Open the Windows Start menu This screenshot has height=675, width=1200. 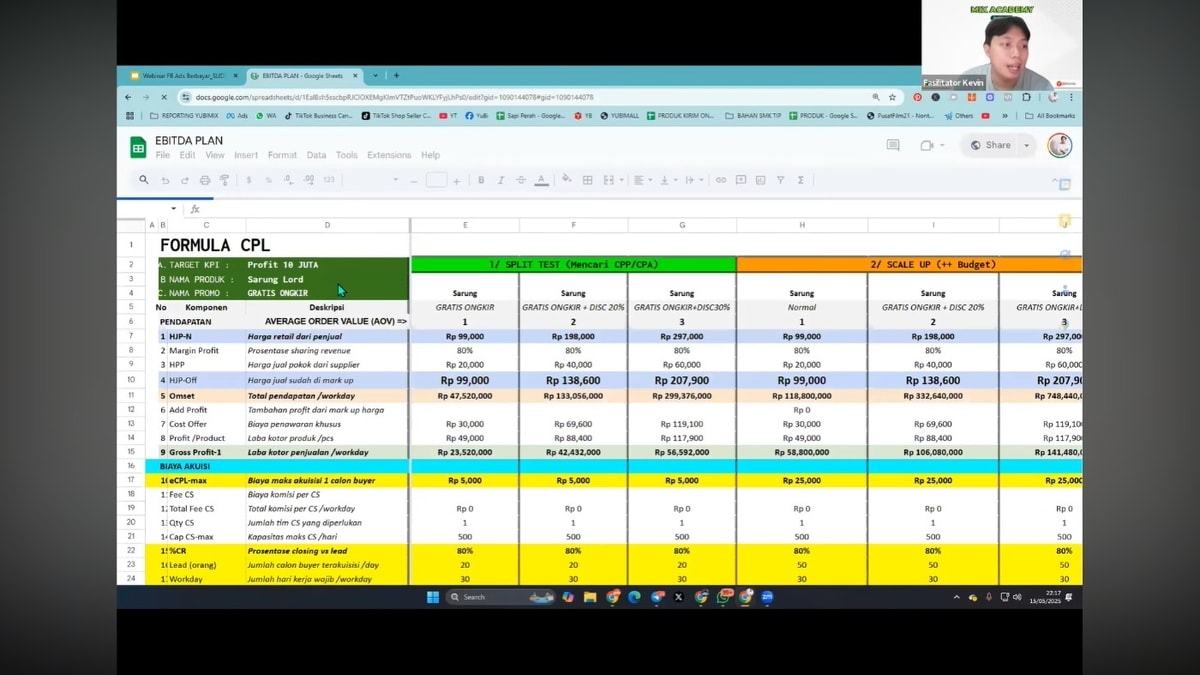[433, 597]
